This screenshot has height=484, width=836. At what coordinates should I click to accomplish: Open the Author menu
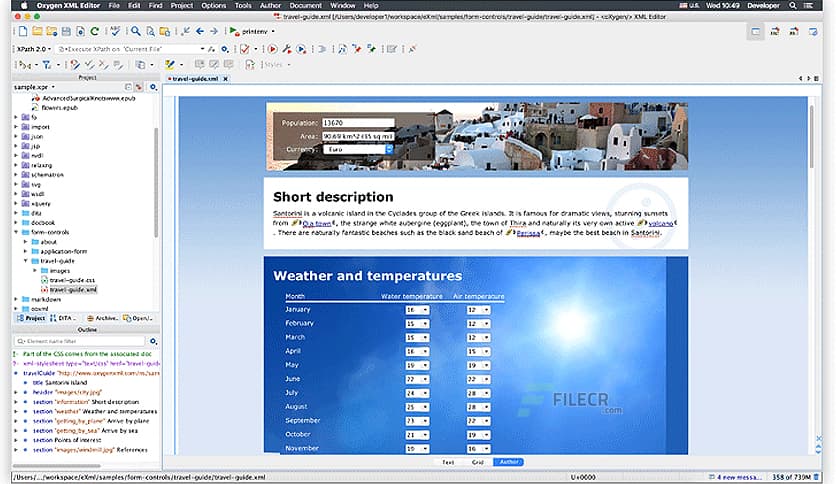click(270, 5)
